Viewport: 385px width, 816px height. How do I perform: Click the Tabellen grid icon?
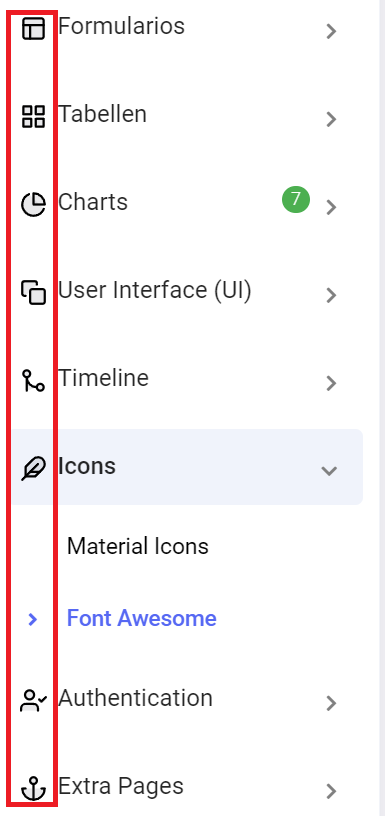click(33, 116)
